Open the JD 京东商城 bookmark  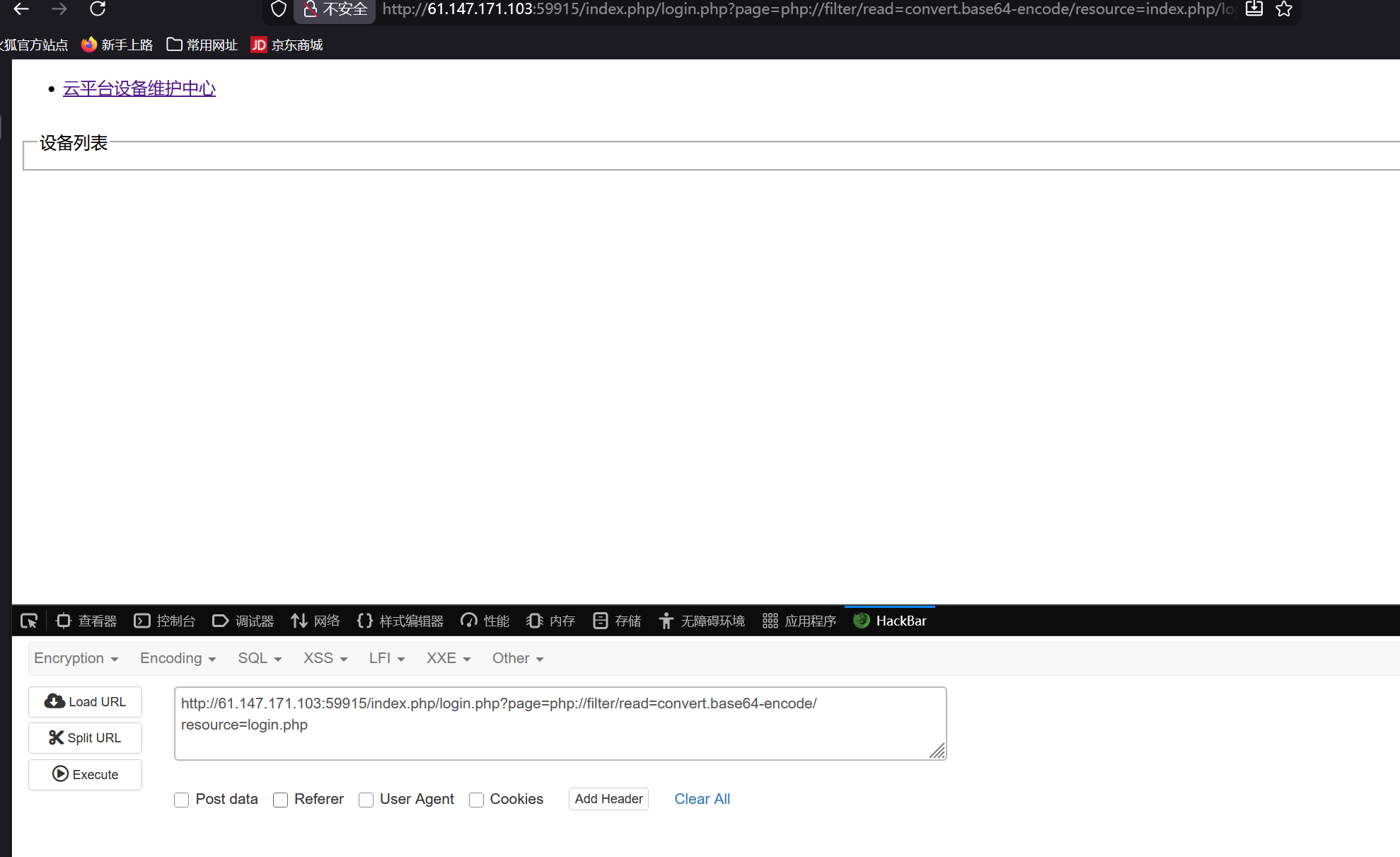(x=287, y=45)
